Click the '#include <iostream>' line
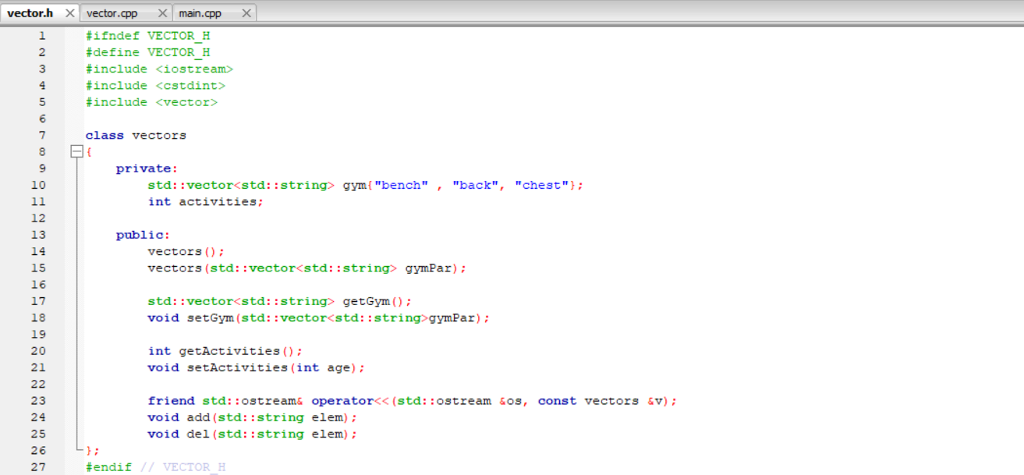The width and height of the screenshot is (1024, 475). tap(159, 69)
